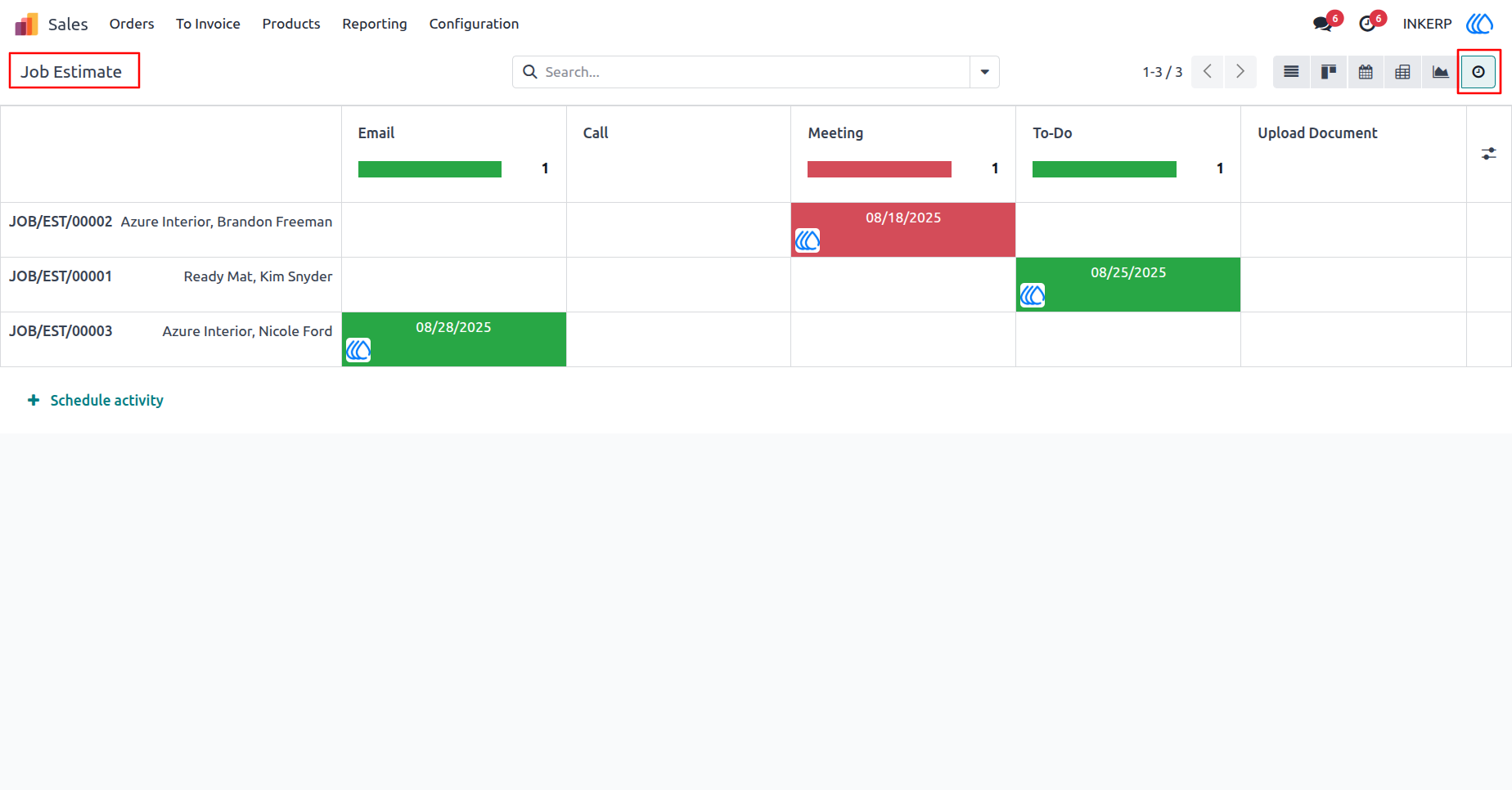Open the To Invoice menu
Image resolution: width=1512 pixels, height=790 pixels.
click(208, 24)
